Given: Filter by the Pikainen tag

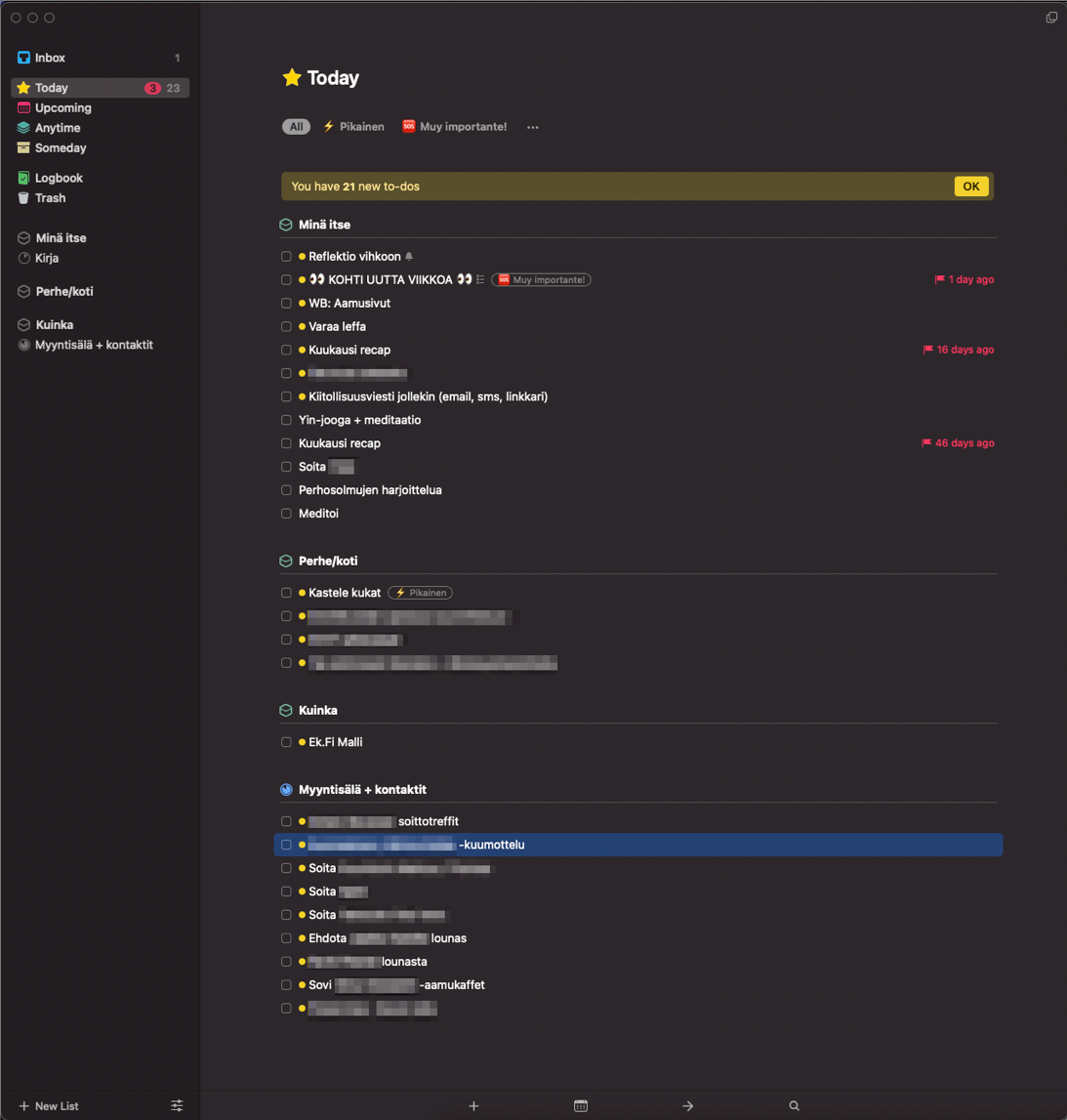Looking at the screenshot, I should [353, 127].
